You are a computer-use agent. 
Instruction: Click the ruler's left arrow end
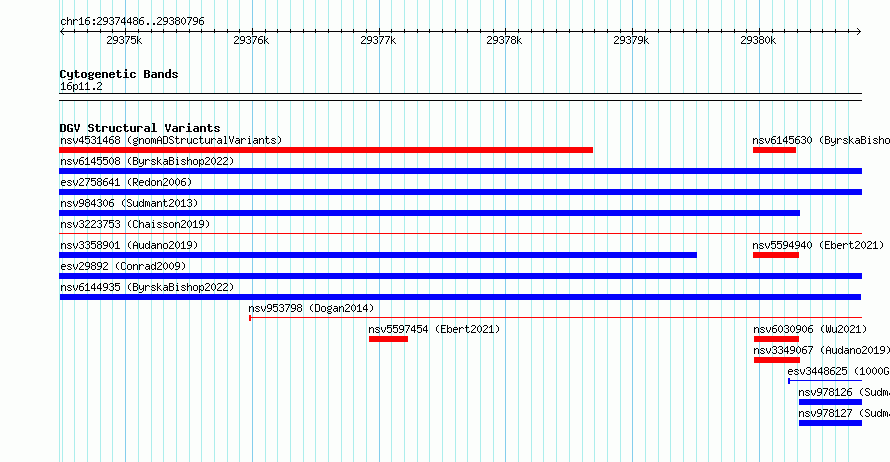(62, 31)
